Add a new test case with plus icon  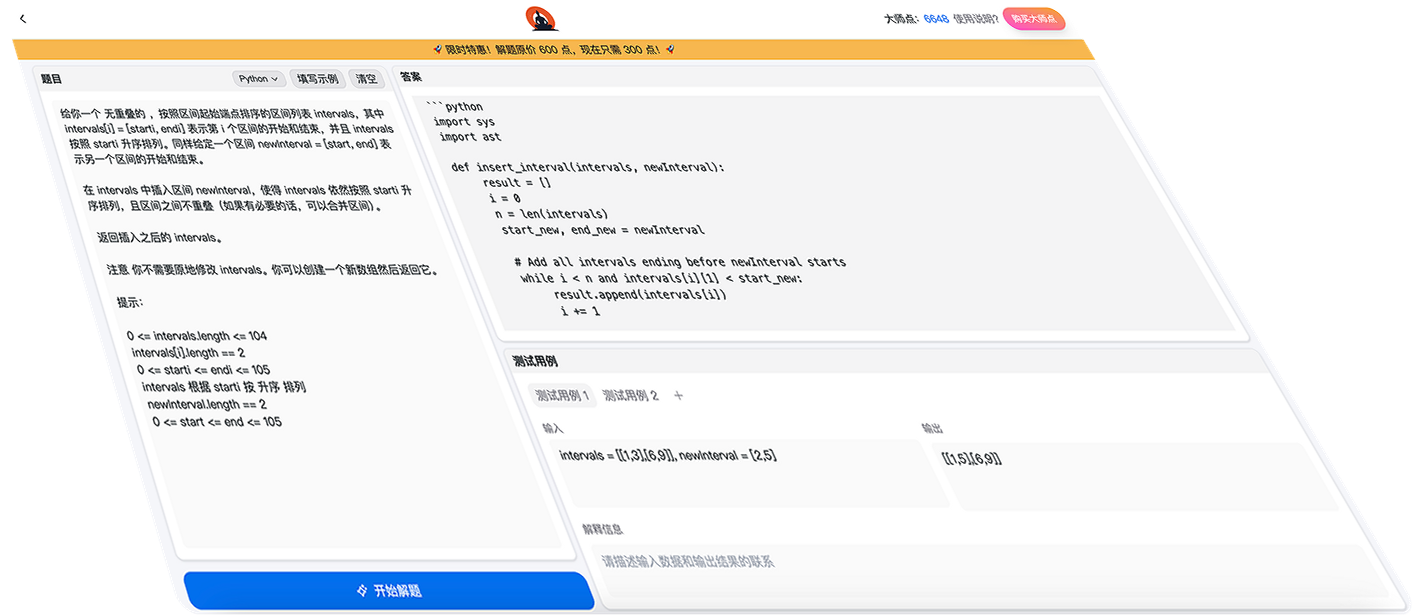click(678, 395)
